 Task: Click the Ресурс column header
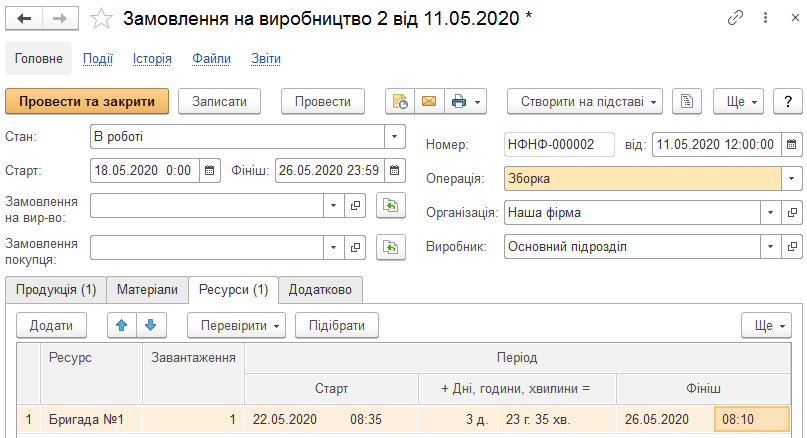coord(91,373)
